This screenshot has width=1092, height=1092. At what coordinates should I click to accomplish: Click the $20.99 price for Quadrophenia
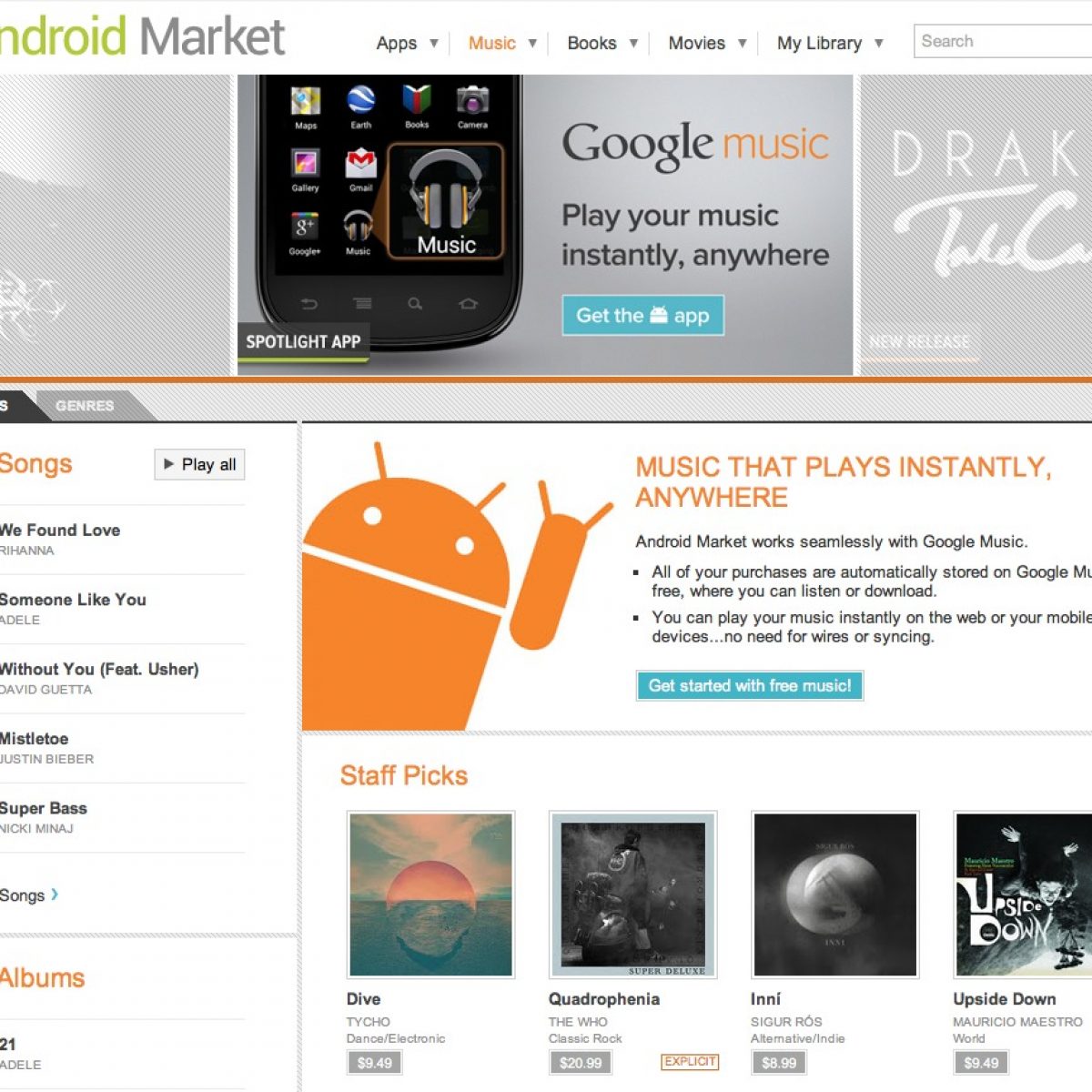tap(581, 1062)
